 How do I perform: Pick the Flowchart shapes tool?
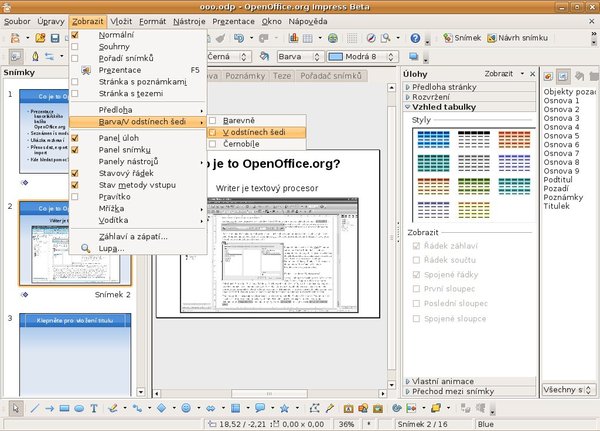pyautogui.click(x=236, y=408)
